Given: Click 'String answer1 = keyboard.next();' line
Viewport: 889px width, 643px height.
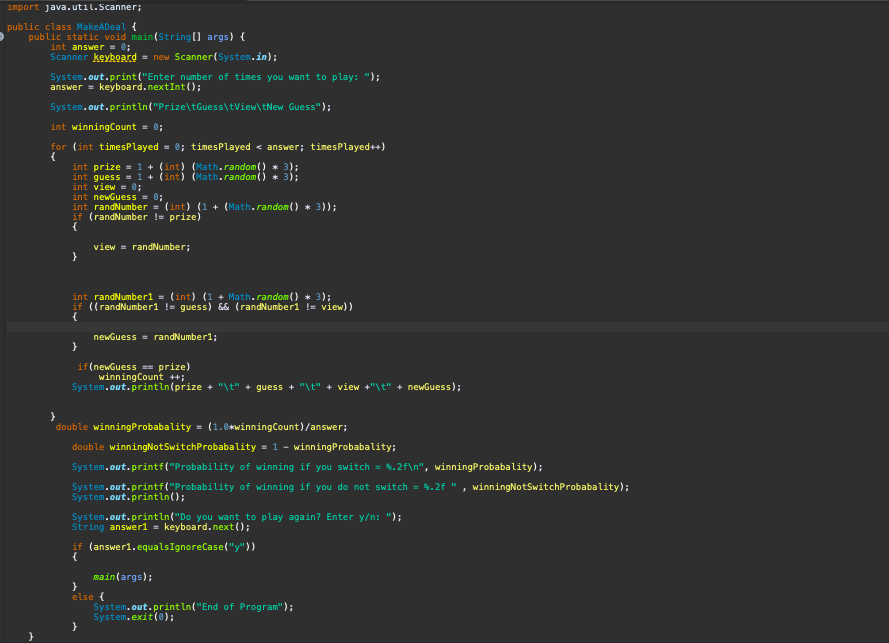Looking at the screenshot, I should click(160, 527).
